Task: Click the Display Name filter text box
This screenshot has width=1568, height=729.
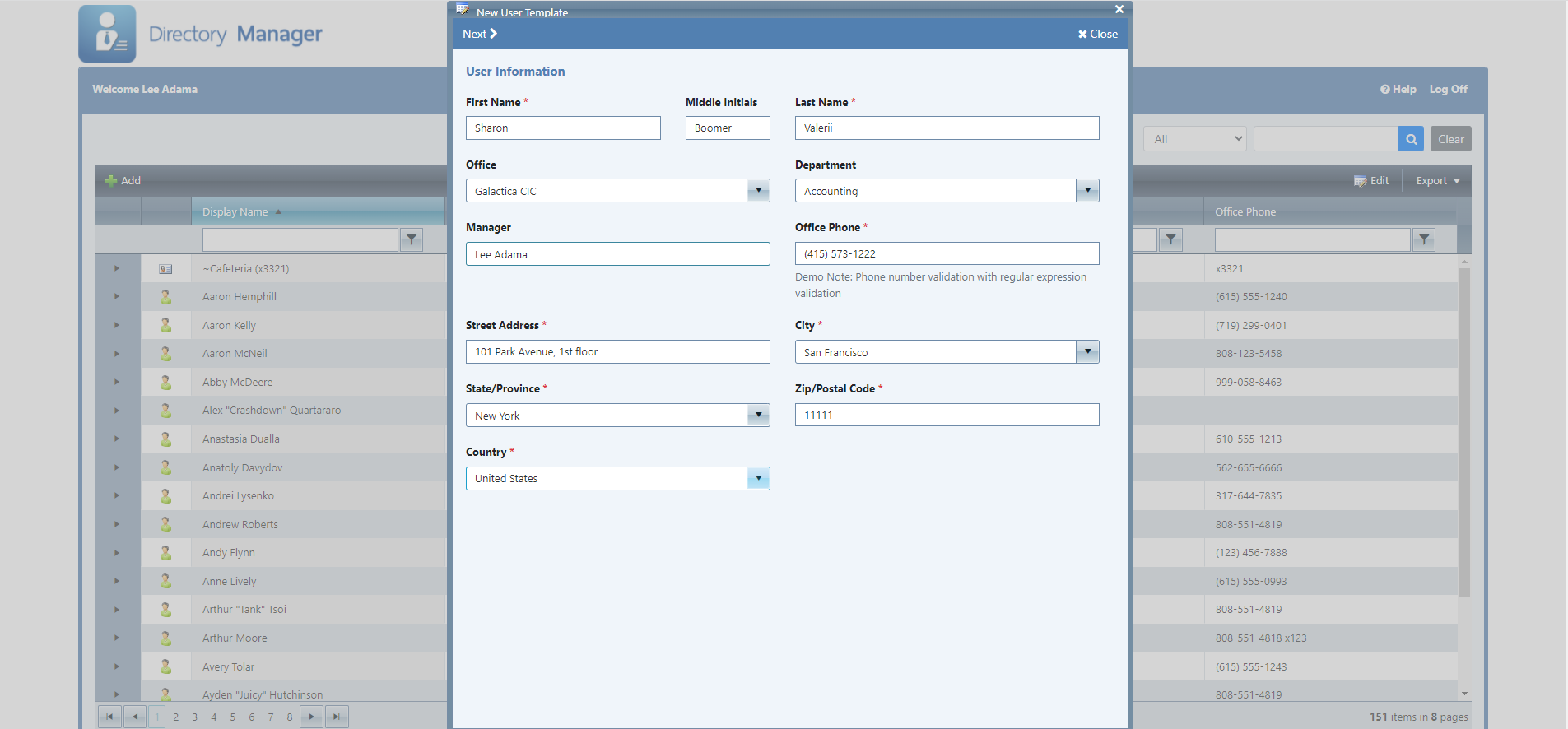Action: coord(300,239)
